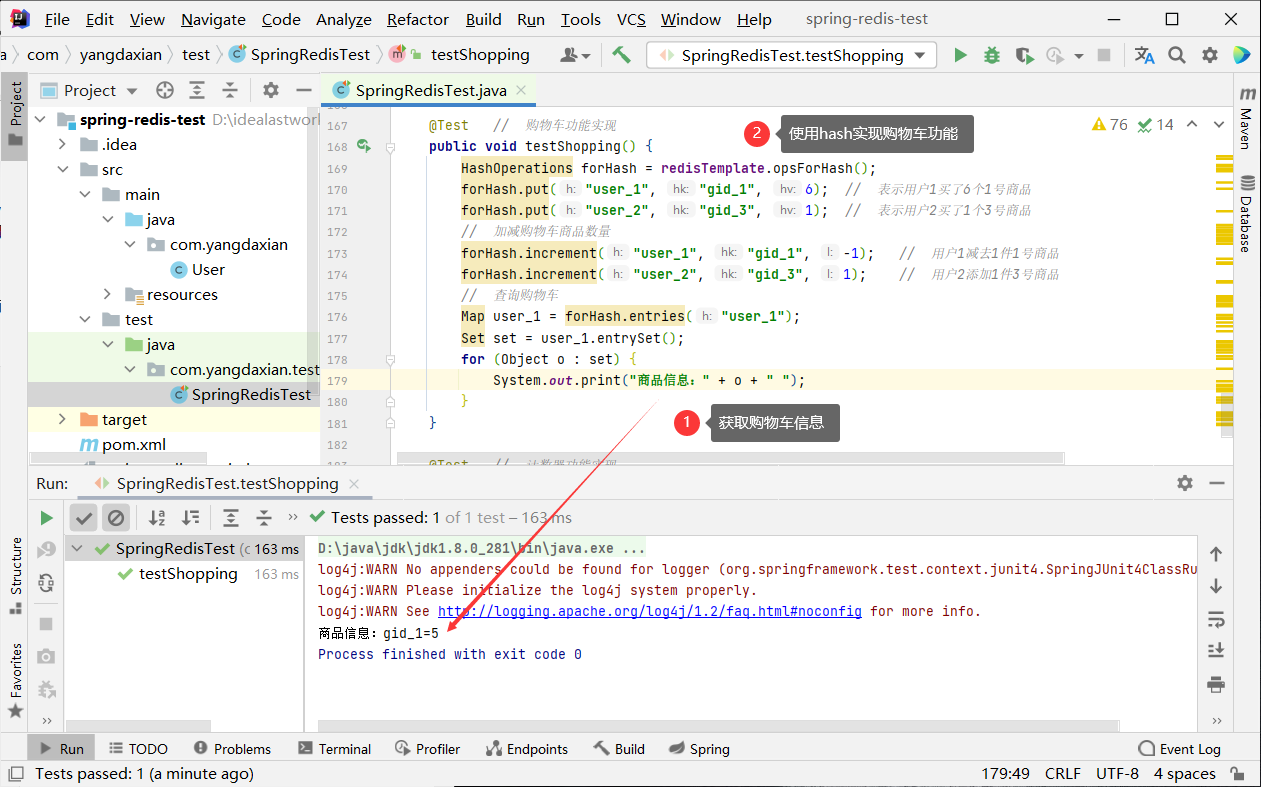Click the Translate icon in main toolbar
The width and height of the screenshot is (1261, 787).
coord(1145,55)
